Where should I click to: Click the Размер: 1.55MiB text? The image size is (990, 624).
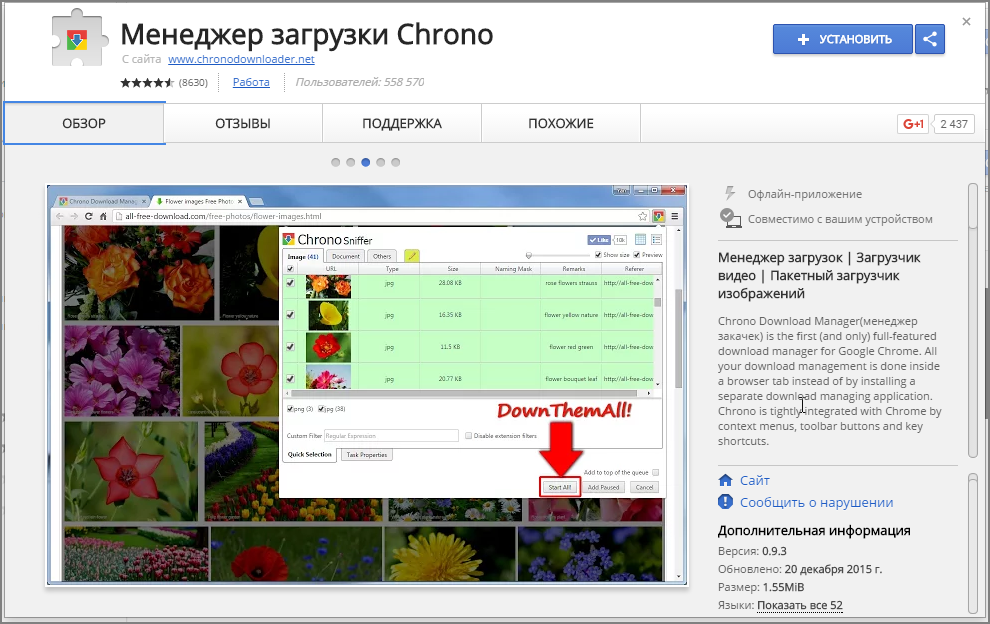[761, 587]
